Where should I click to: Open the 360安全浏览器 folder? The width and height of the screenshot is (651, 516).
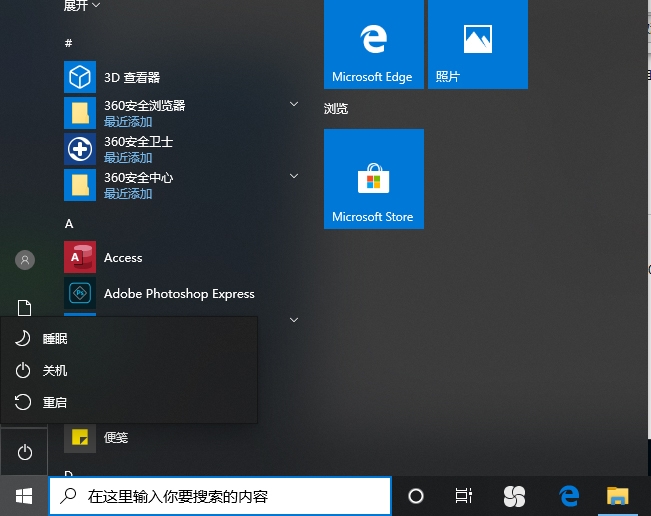click(x=183, y=113)
